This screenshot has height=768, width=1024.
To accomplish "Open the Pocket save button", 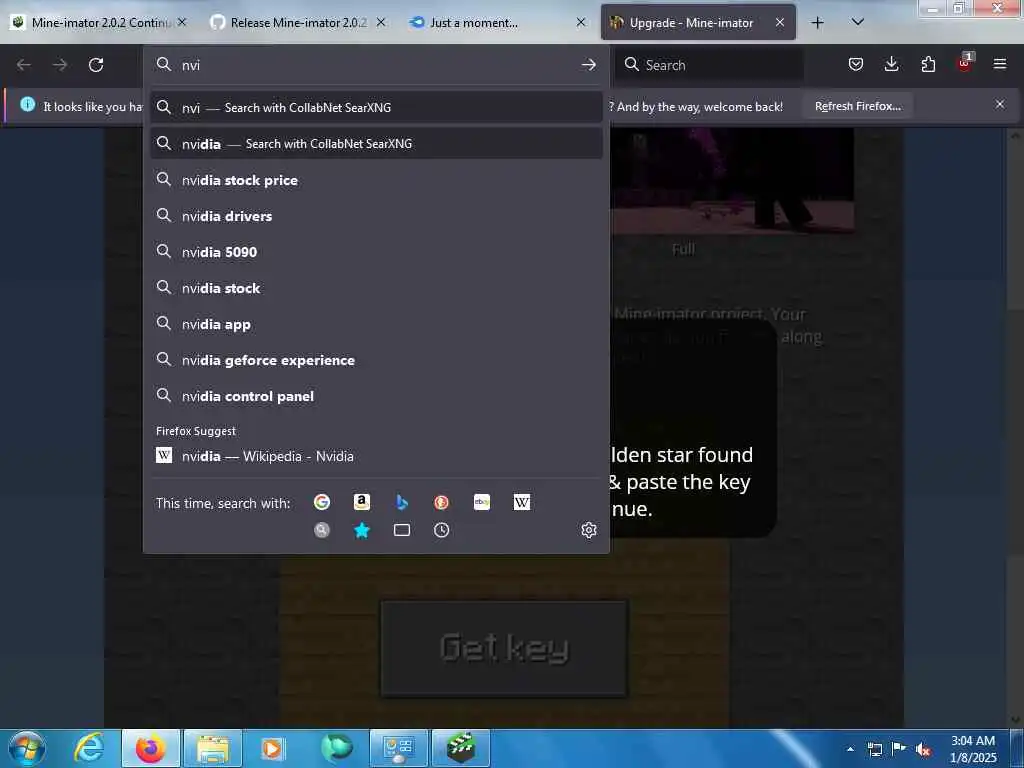I will pyautogui.click(x=856, y=64).
